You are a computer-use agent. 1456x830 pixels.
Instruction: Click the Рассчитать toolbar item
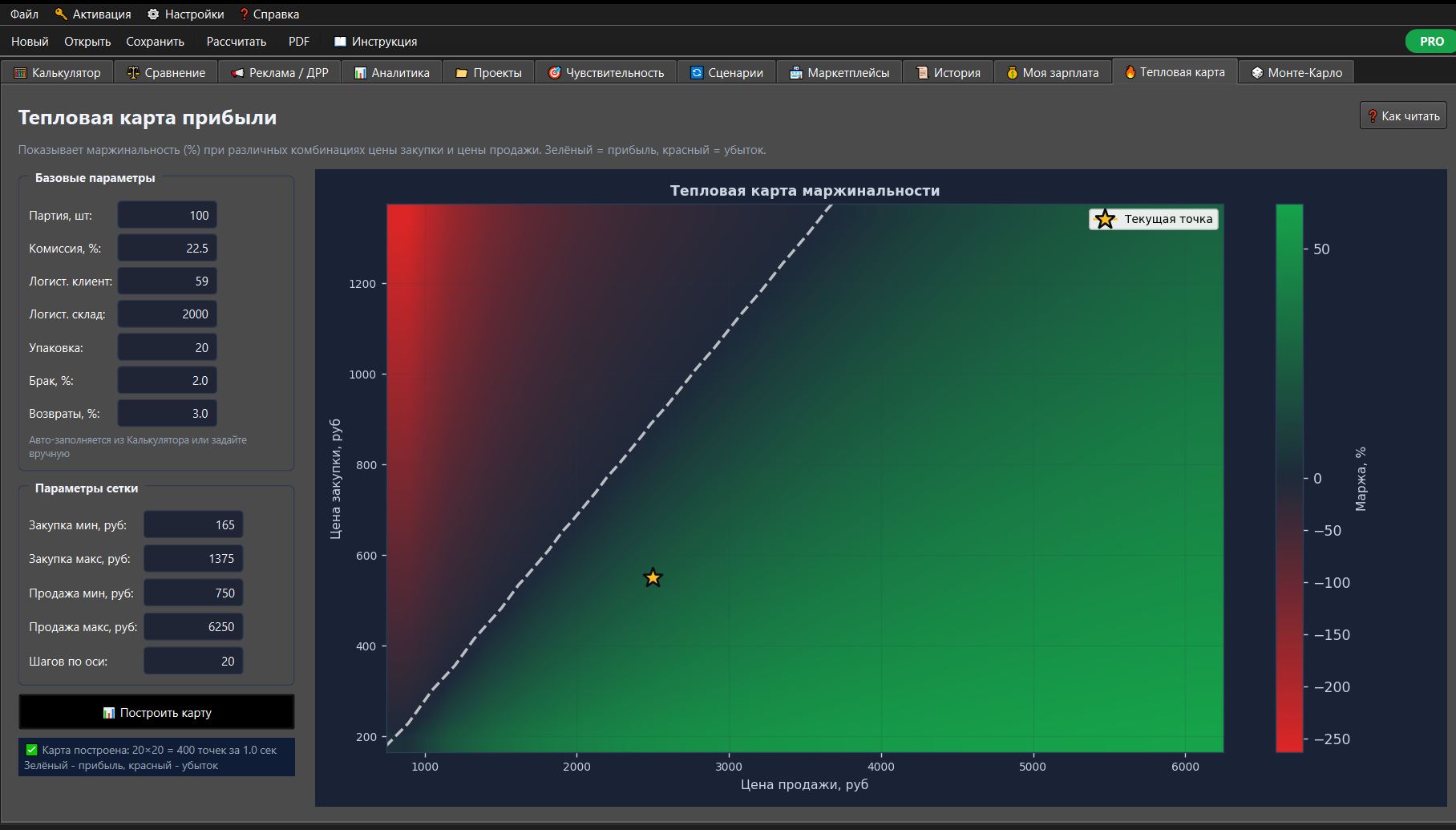[x=237, y=41]
